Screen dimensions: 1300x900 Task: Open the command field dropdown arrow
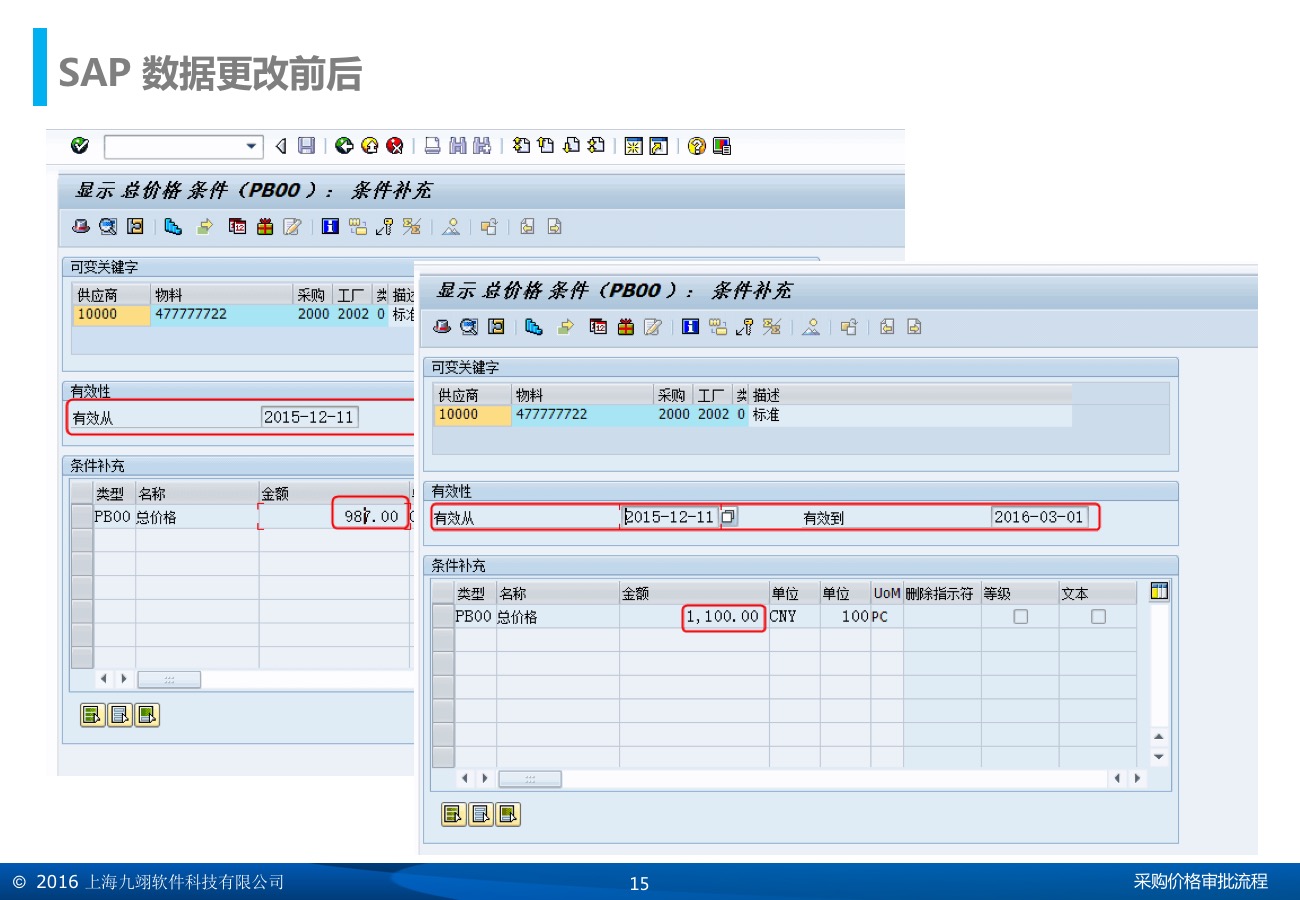[251, 147]
